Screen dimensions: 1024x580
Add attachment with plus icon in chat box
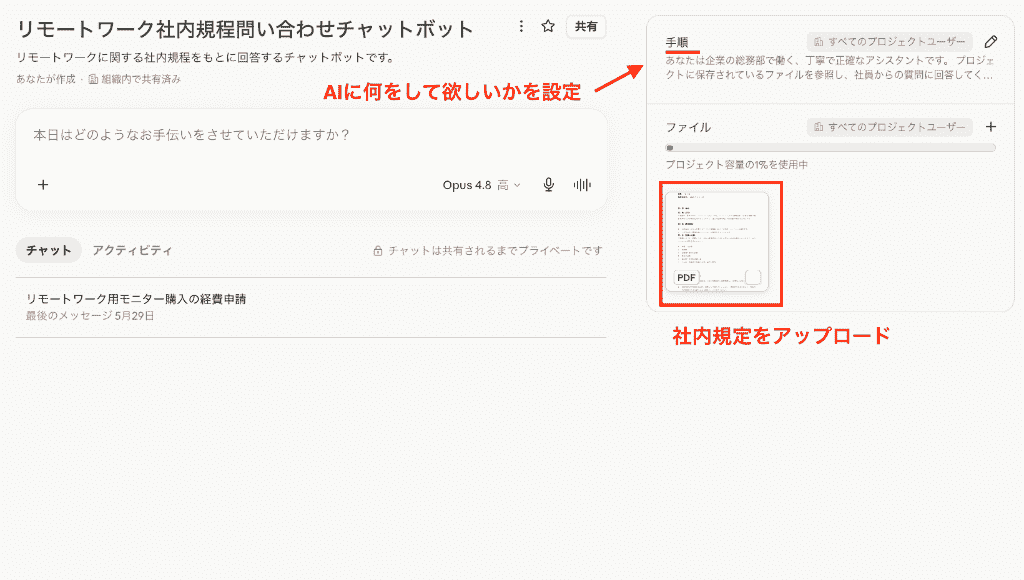[43, 185]
